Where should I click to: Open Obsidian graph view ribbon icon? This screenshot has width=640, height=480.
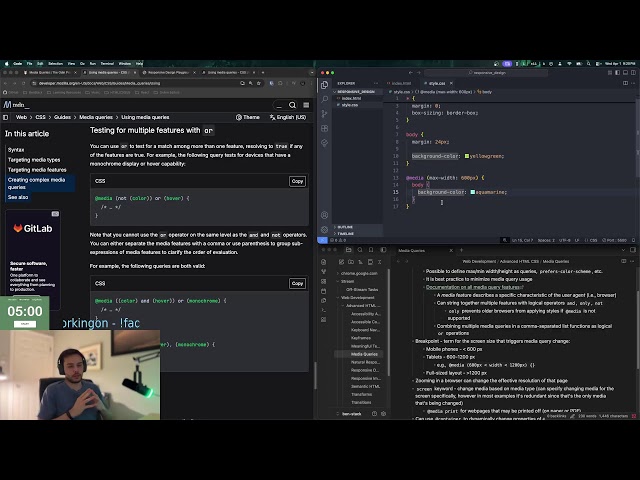pos(324,271)
